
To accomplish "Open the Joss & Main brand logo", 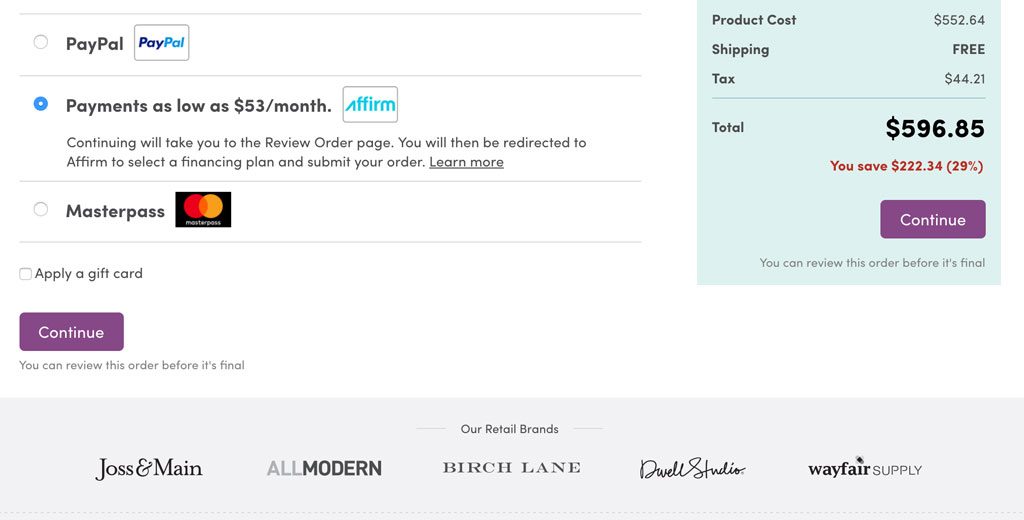I will point(149,468).
